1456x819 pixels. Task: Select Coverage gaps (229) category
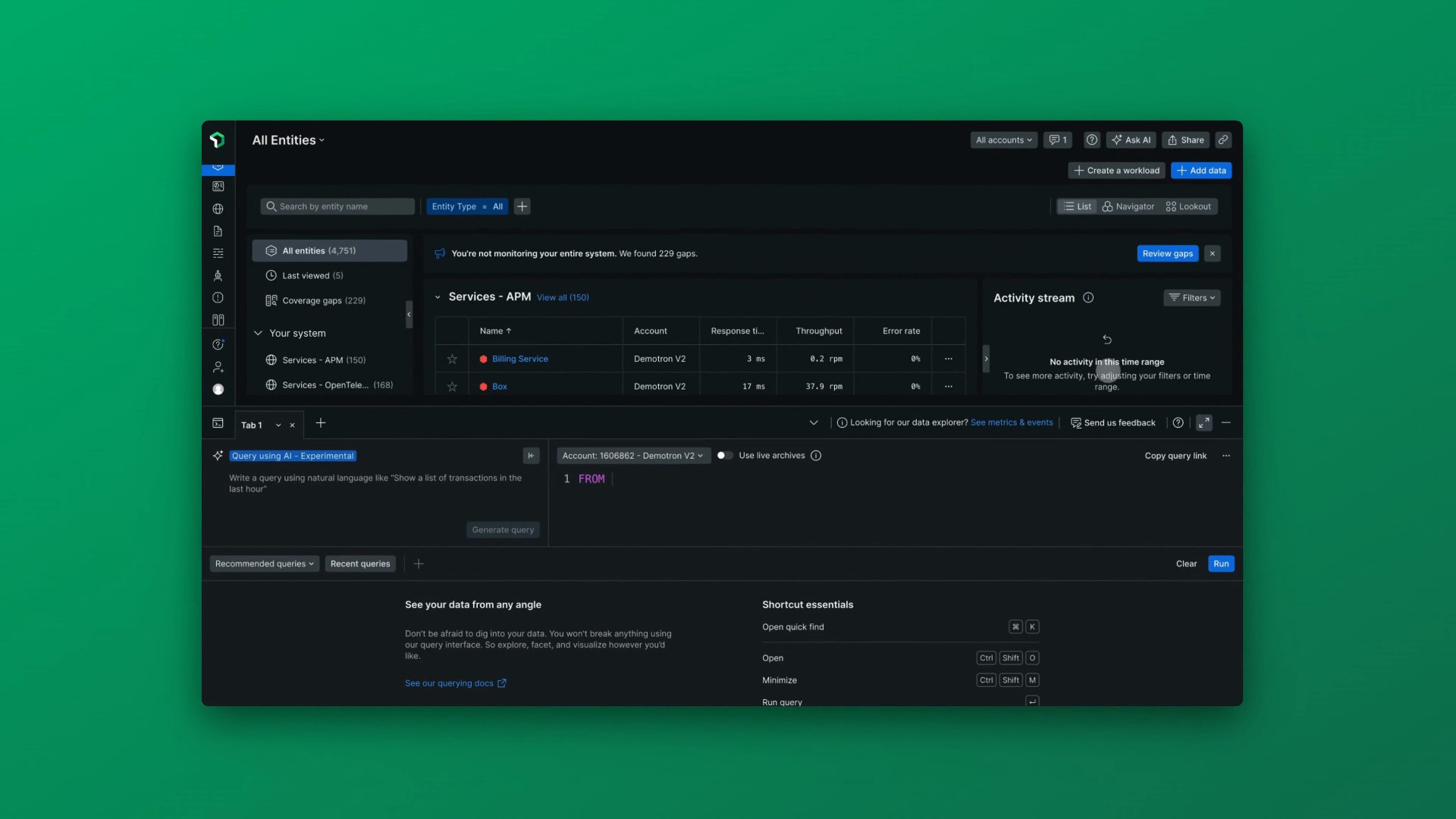(330, 300)
